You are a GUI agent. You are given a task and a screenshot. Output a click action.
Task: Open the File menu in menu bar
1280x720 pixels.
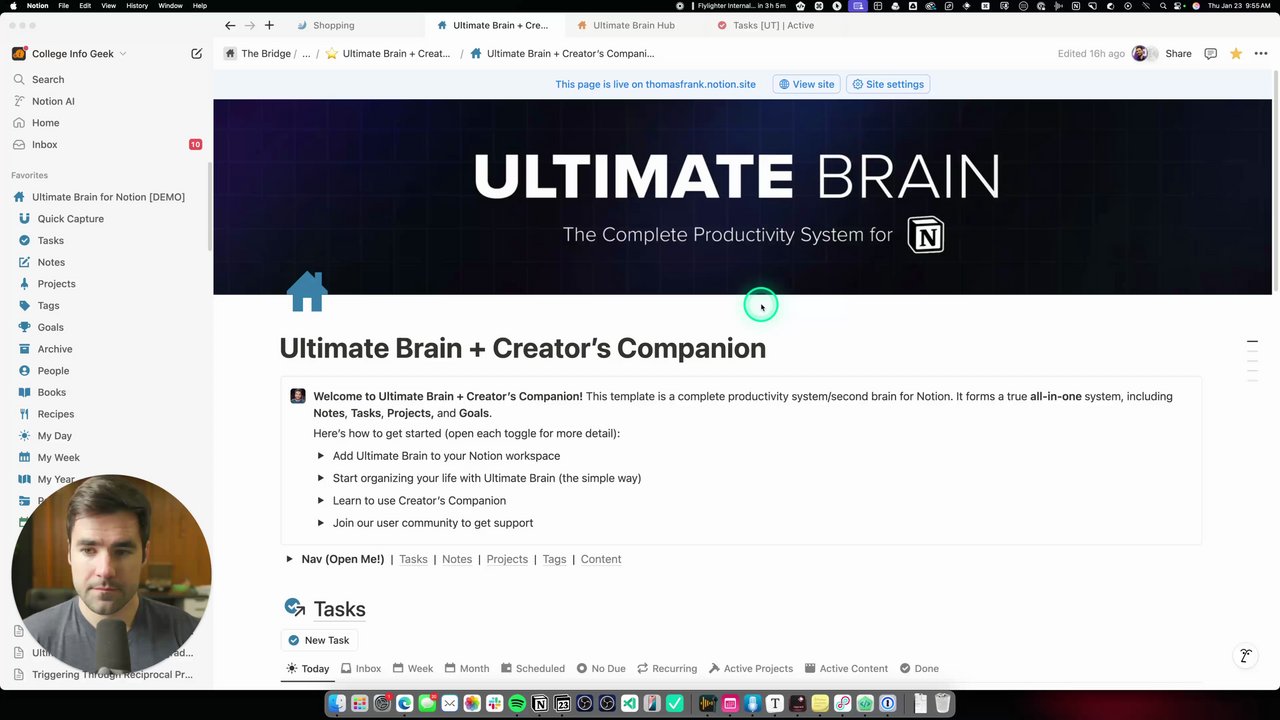tap(64, 6)
